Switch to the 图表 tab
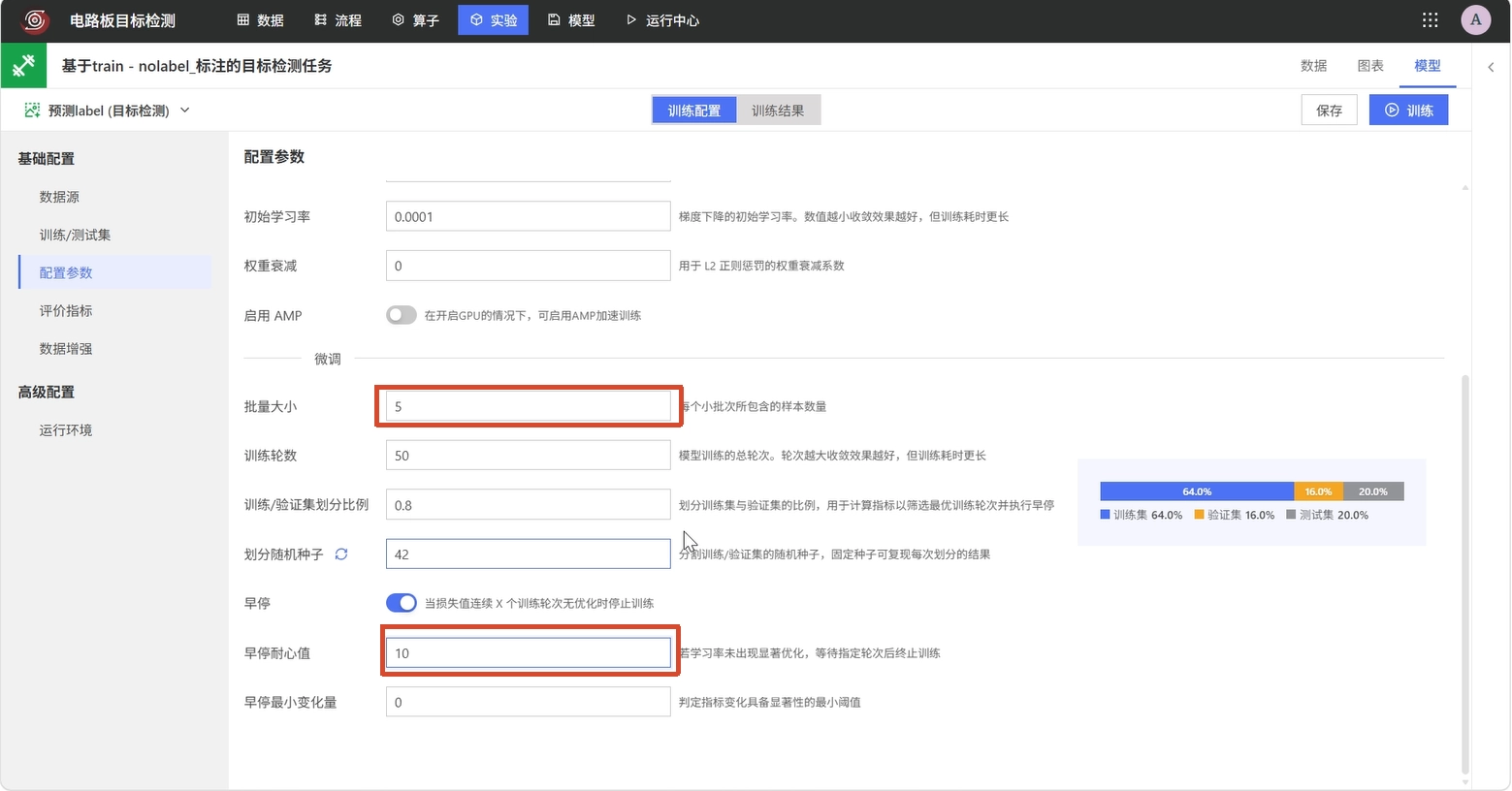 1370,66
